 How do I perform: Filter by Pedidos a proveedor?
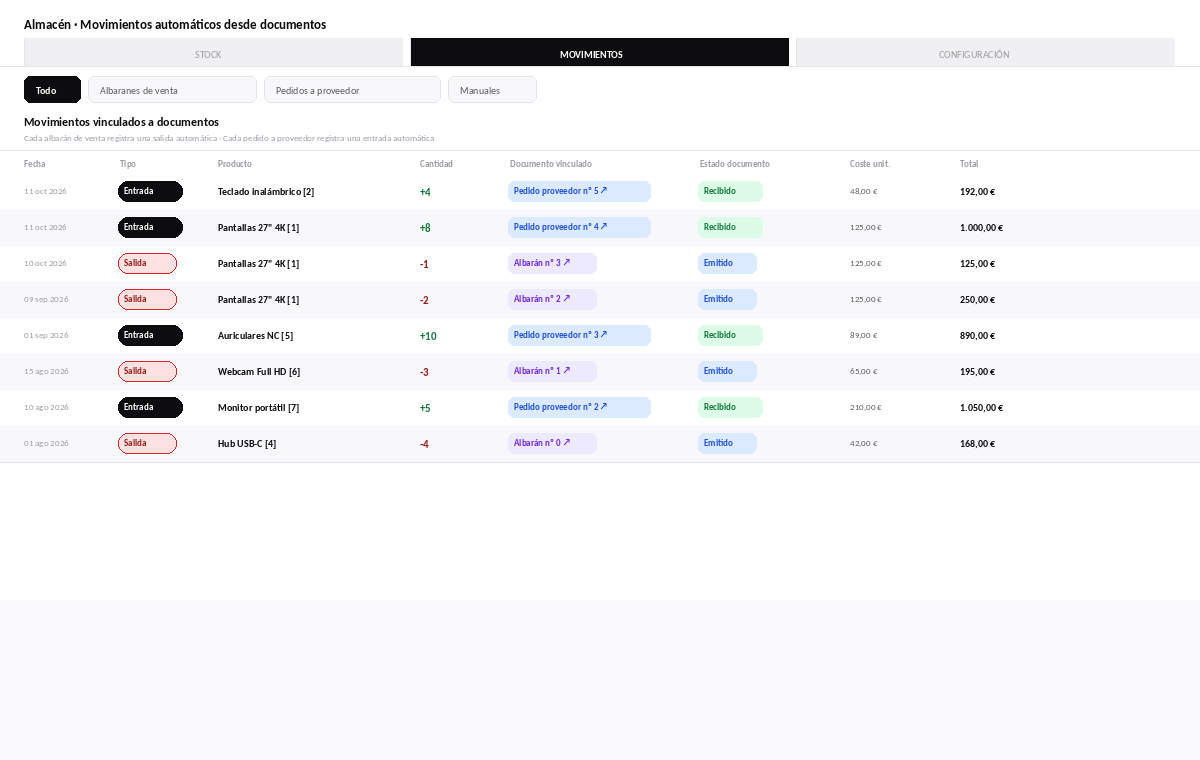[352, 90]
